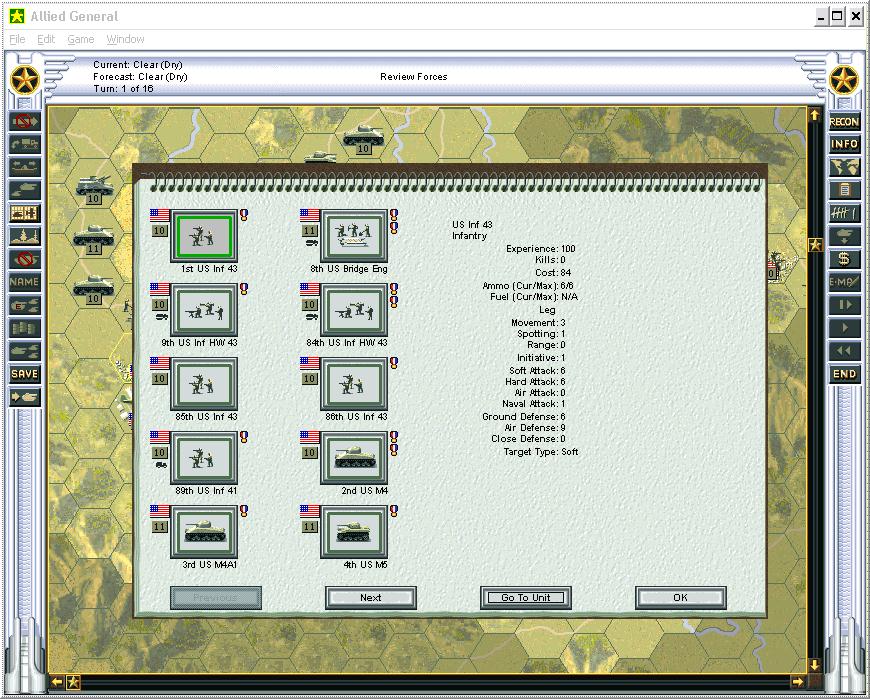Click the map scroll left arrow
This screenshot has height=699, width=870.
(x=57, y=682)
